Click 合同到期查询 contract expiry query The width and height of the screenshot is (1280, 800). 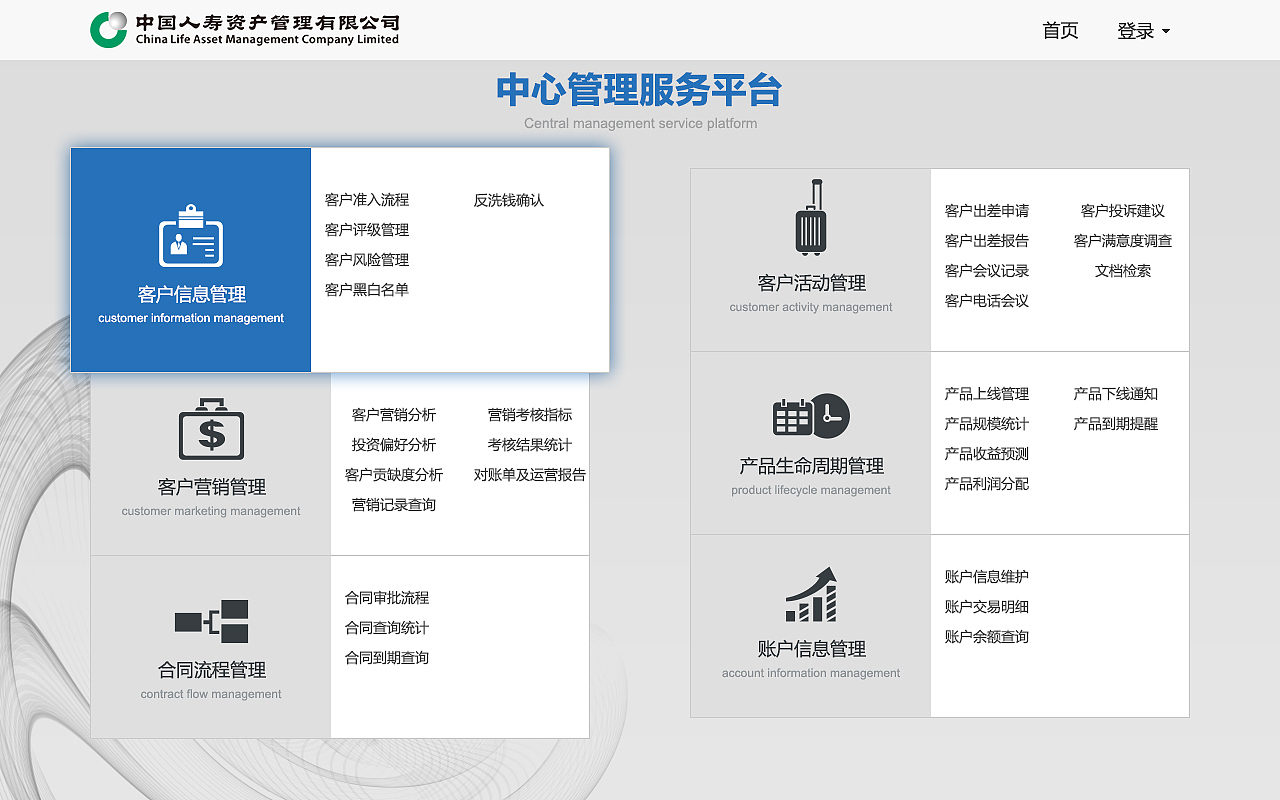(x=386, y=657)
